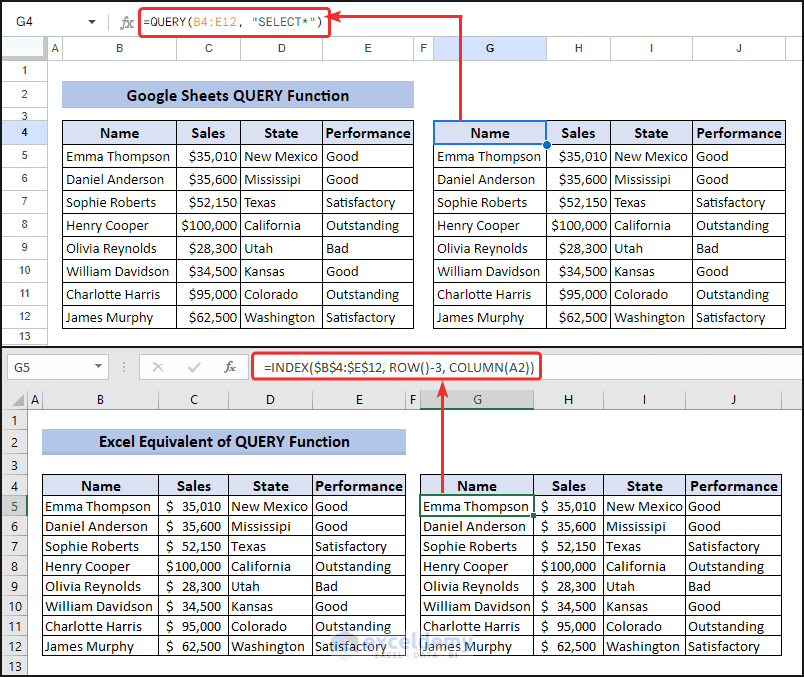Screen dimensions: 804x677
Task: Click $100,000 in Excel column C
Action: (x=194, y=566)
